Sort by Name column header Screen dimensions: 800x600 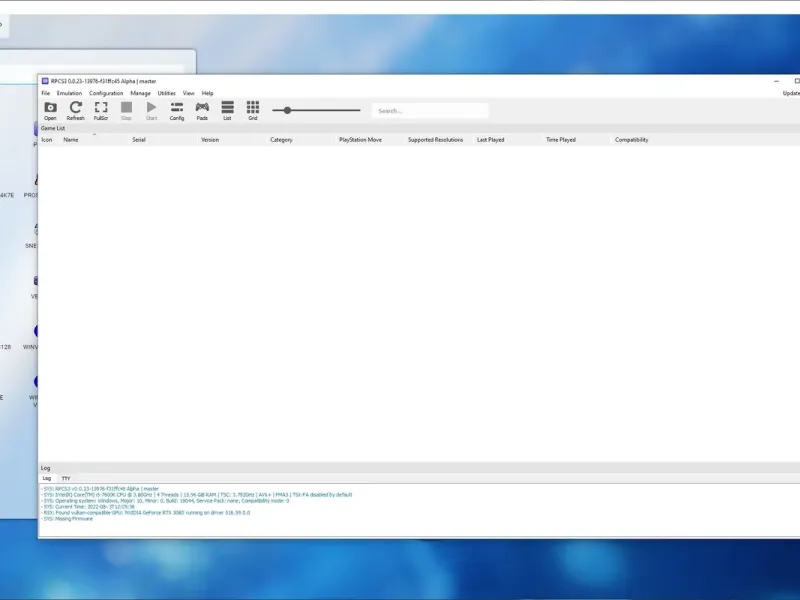click(x=71, y=140)
